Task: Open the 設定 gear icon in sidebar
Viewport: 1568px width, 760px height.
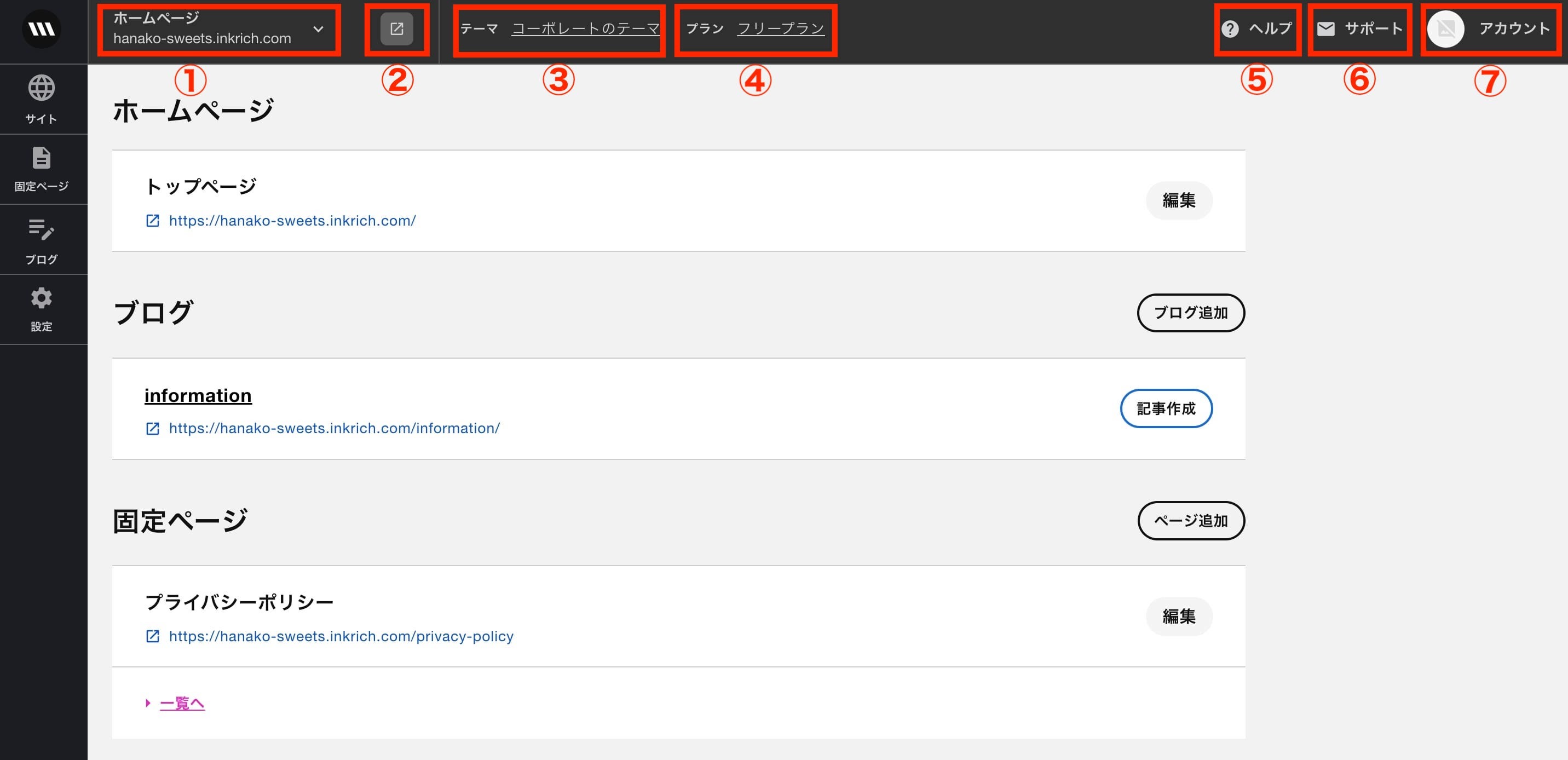Action: [x=42, y=298]
